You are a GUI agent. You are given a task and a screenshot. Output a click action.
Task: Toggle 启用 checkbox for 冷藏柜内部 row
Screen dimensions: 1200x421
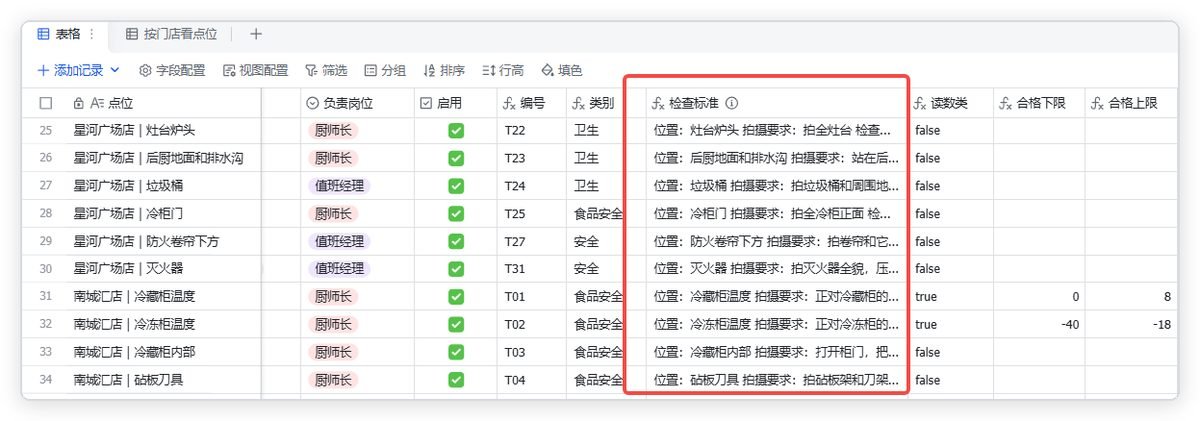pyautogui.click(x=456, y=352)
